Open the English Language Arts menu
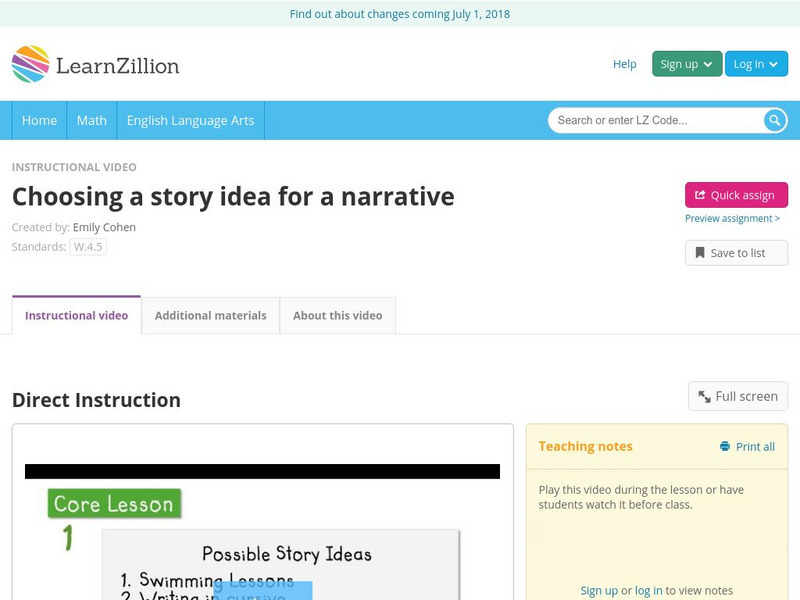800x600 pixels. [190, 120]
